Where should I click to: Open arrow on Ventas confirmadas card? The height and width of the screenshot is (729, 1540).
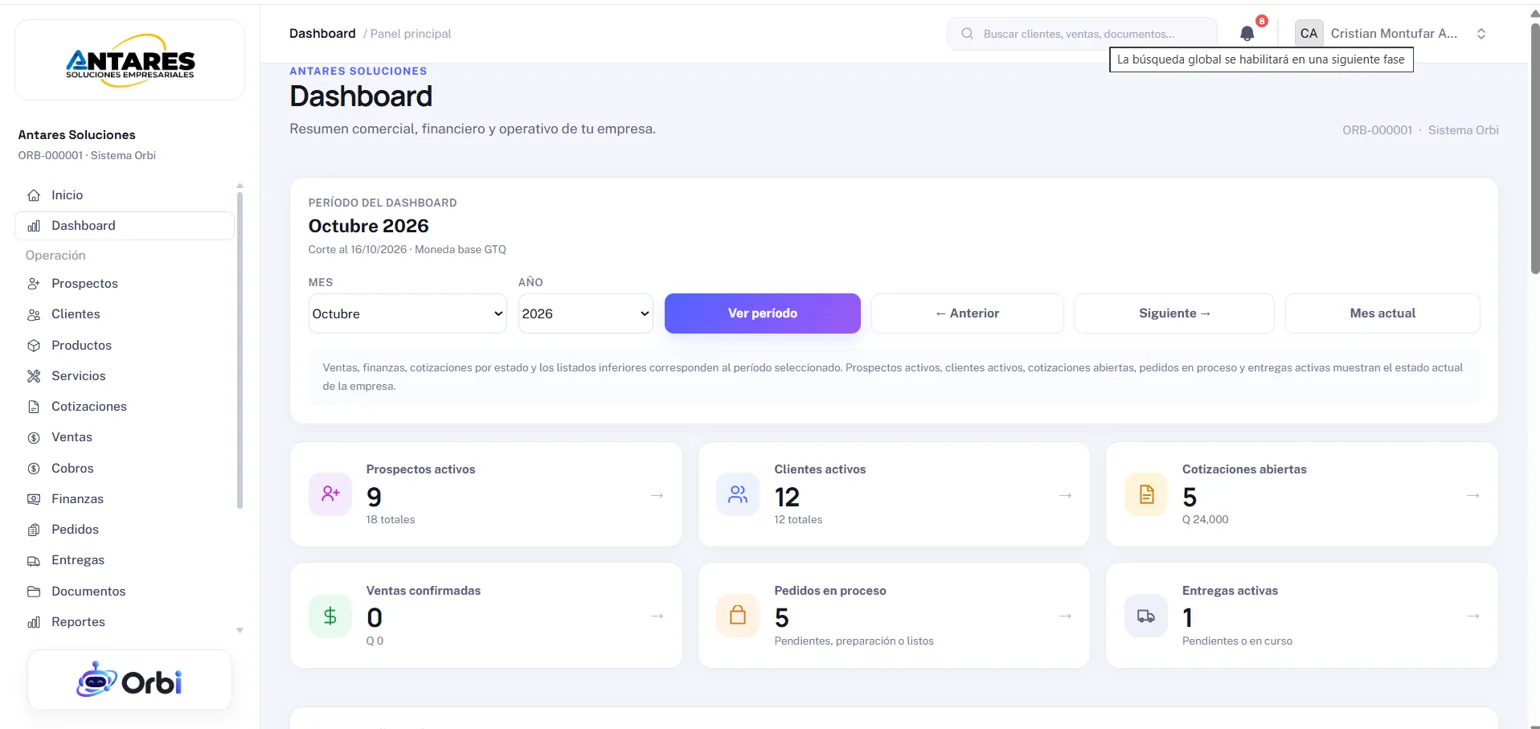pyautogui.click(x=657, y=616)
